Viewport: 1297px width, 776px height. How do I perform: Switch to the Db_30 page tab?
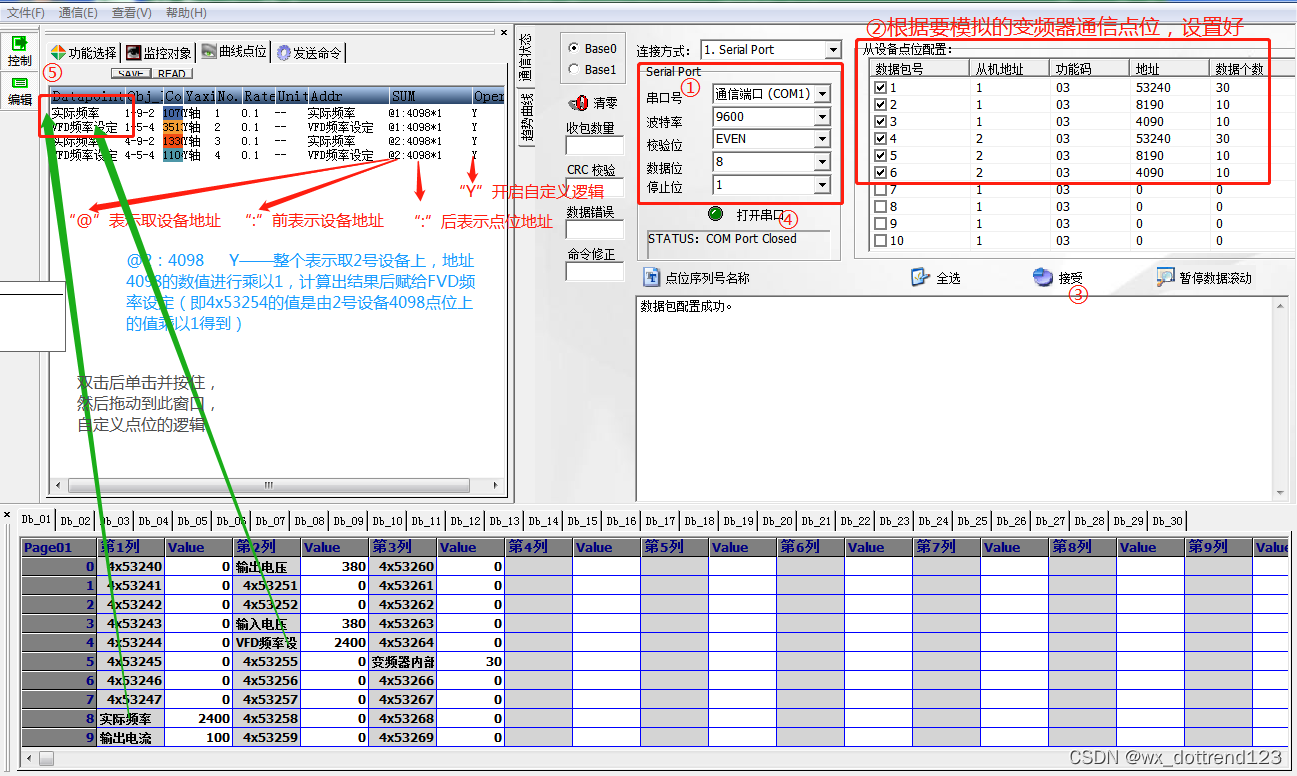[x=1168, y=520]
